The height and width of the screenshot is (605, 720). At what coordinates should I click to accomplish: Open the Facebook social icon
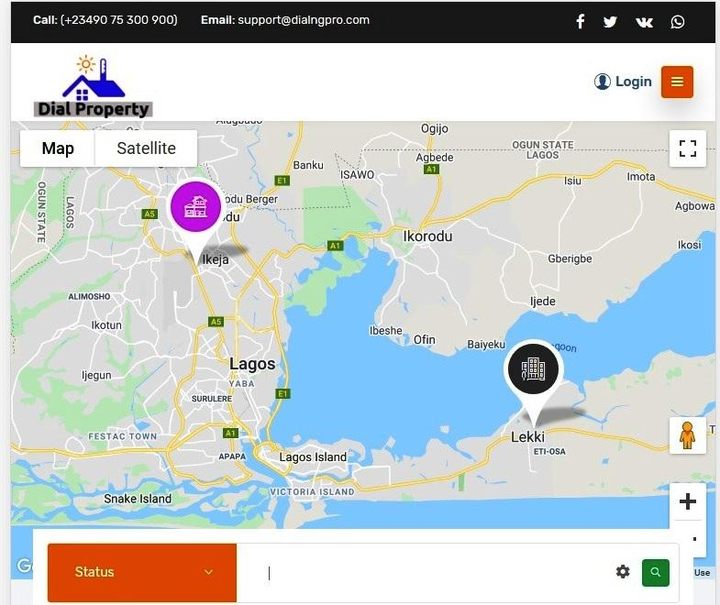click(x=580, y=21)
